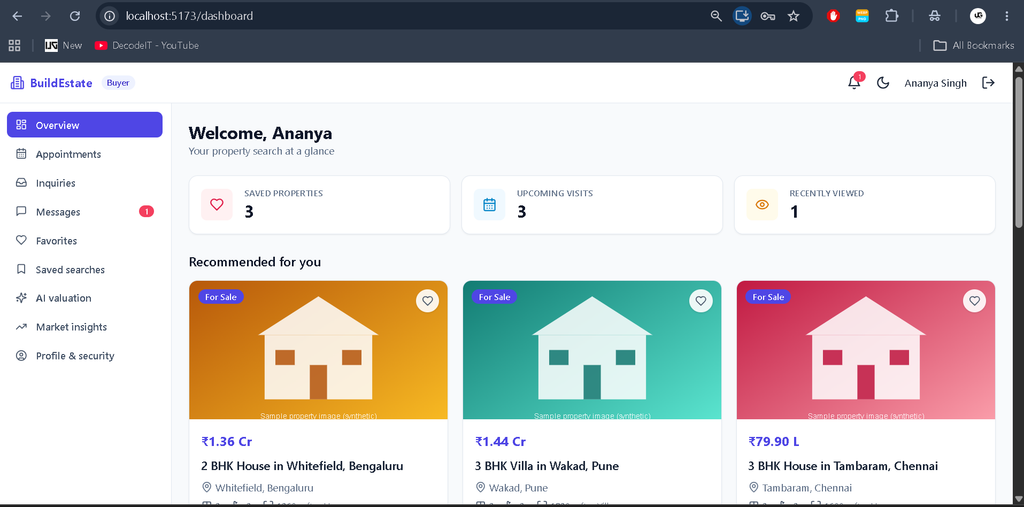The width and height of the screenshot is (1024, 507).
Task: Open 2 BHK House in Whitefield listing
Action: 302,466
